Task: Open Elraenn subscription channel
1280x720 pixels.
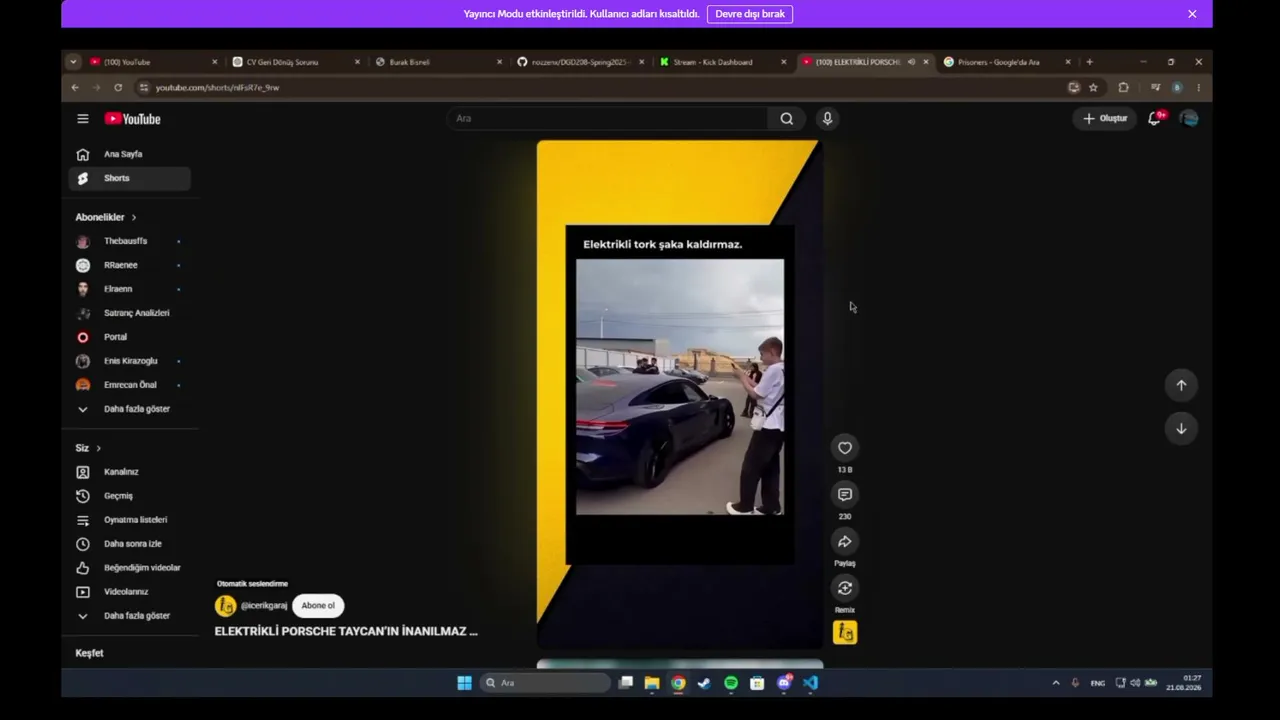Action: (130, 289)
